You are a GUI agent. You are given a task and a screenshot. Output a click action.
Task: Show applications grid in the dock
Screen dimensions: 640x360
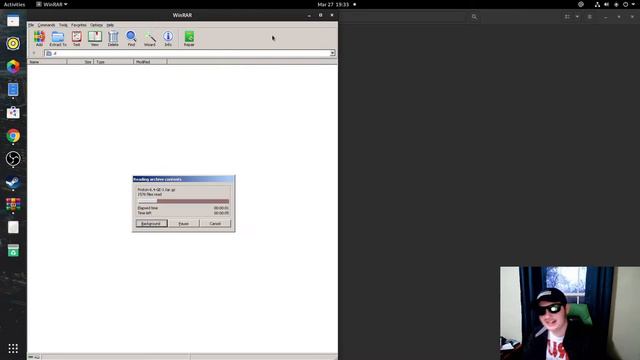coord(13,348)
